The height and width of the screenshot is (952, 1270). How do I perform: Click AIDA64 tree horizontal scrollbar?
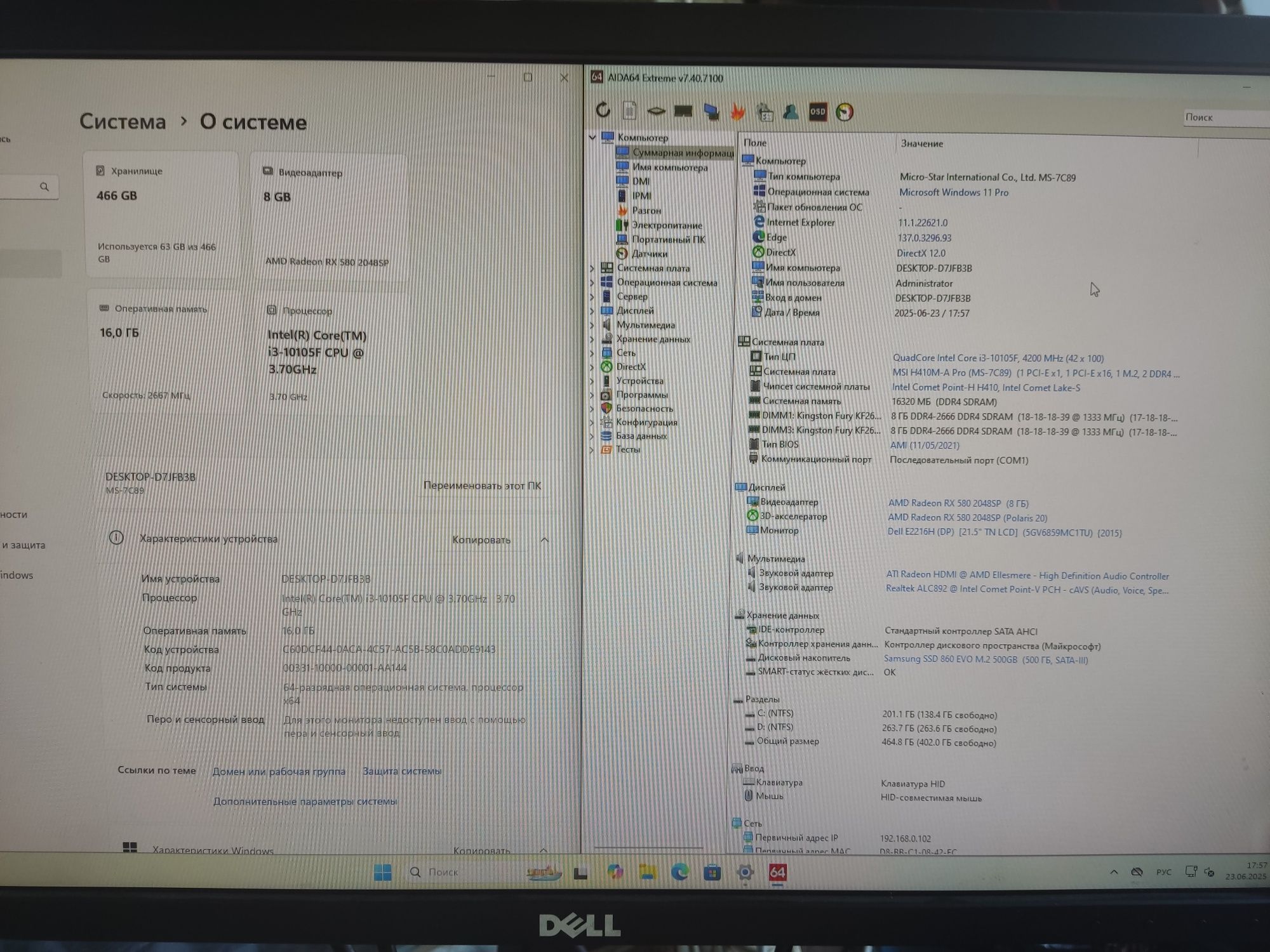pos(648,847)
